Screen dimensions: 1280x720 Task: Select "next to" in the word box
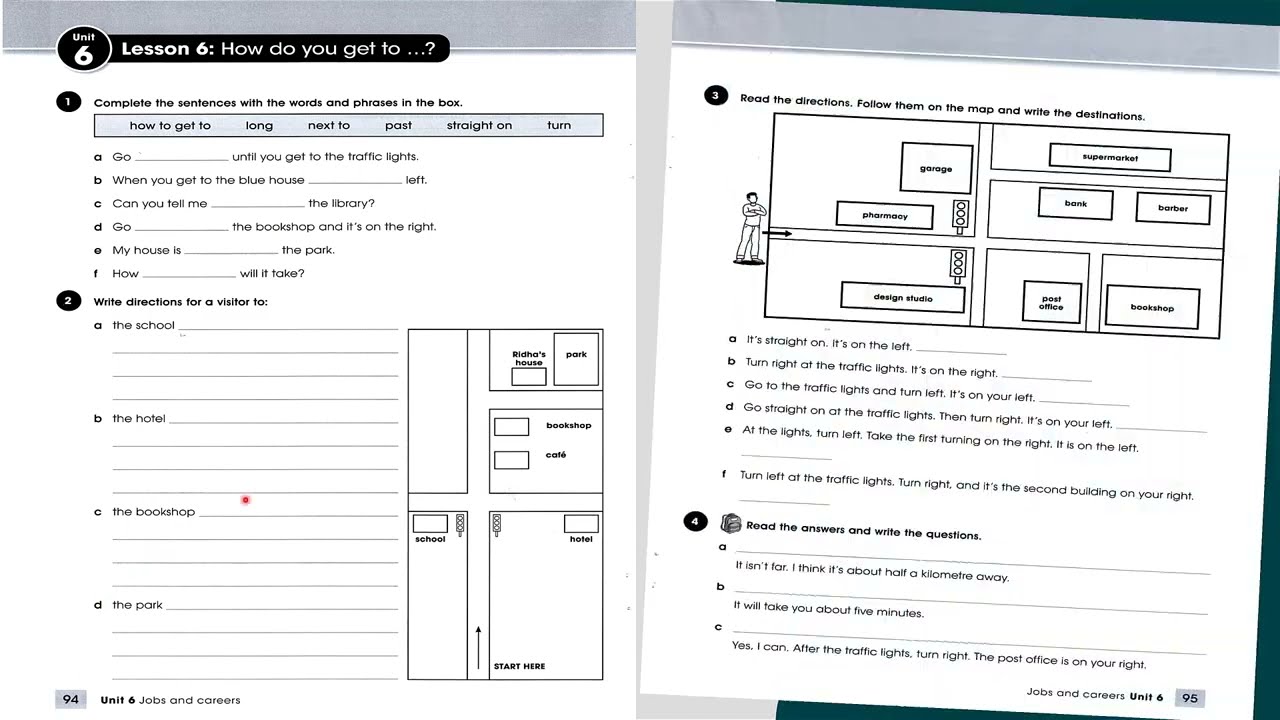tap(329, 126)
